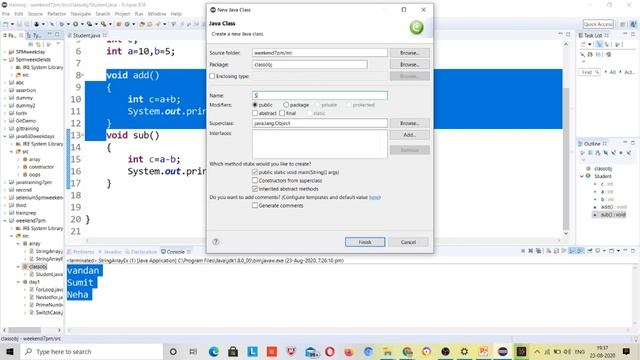This screenshot has width=640, height=360.
Task: Click the Finish button
Action: click(365, 242)
